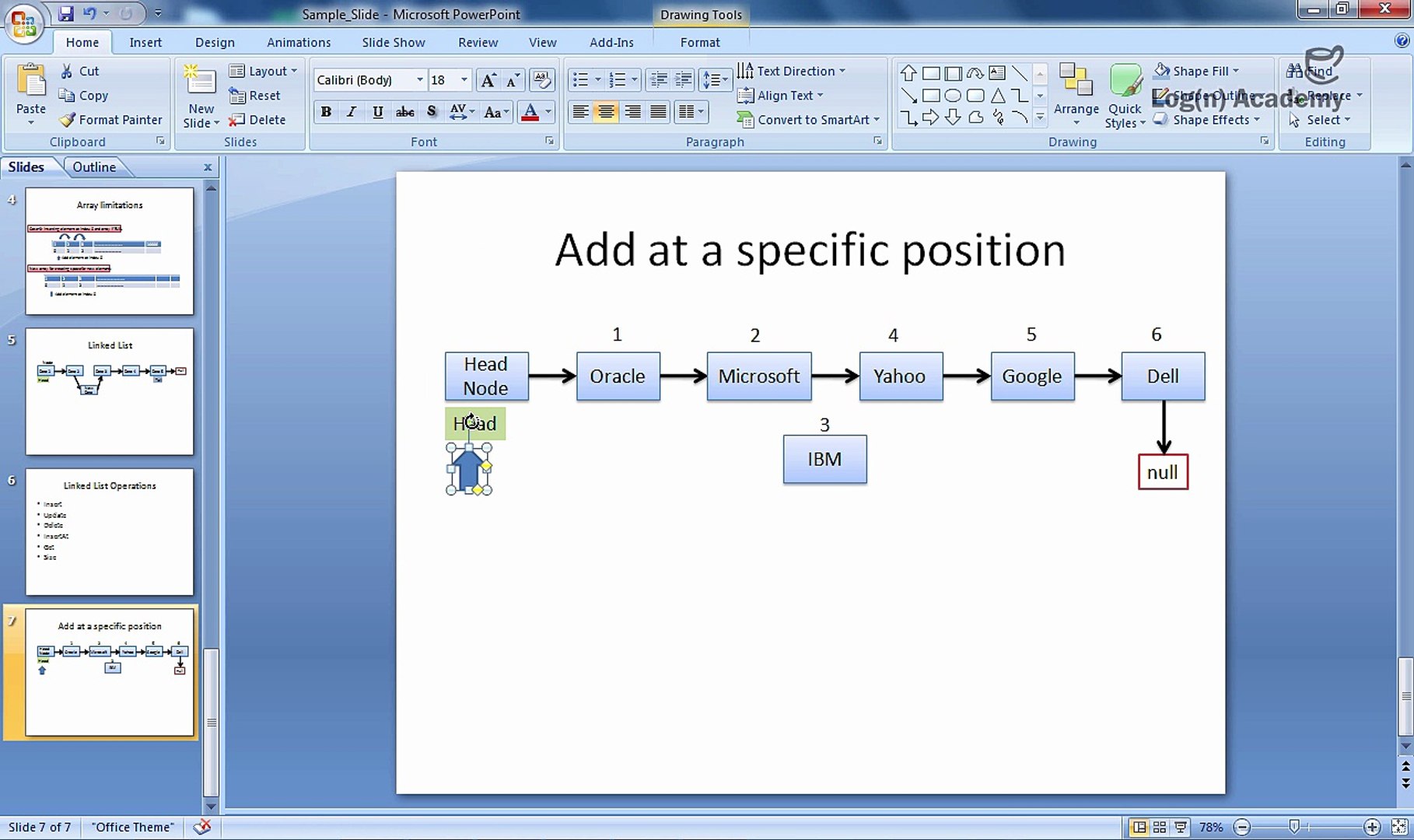The height and width of the screenshot is (840, 1414).
Task: Clear all formatting from text
Action: pyautogui.click(x=542, y=80)
